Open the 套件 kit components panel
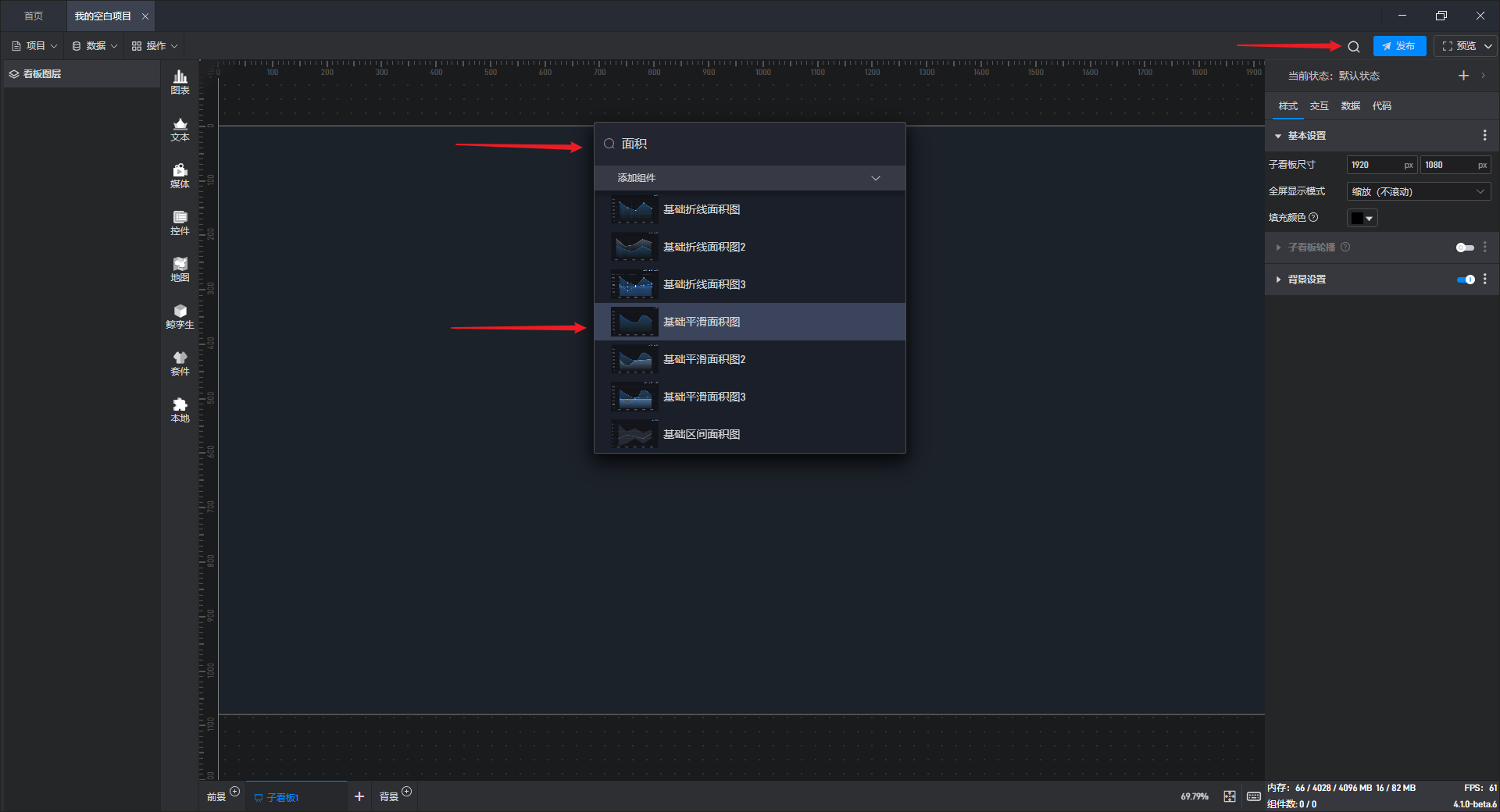Image resolution: width=1500 pixels, height=812 pixels. pos(180,364)
